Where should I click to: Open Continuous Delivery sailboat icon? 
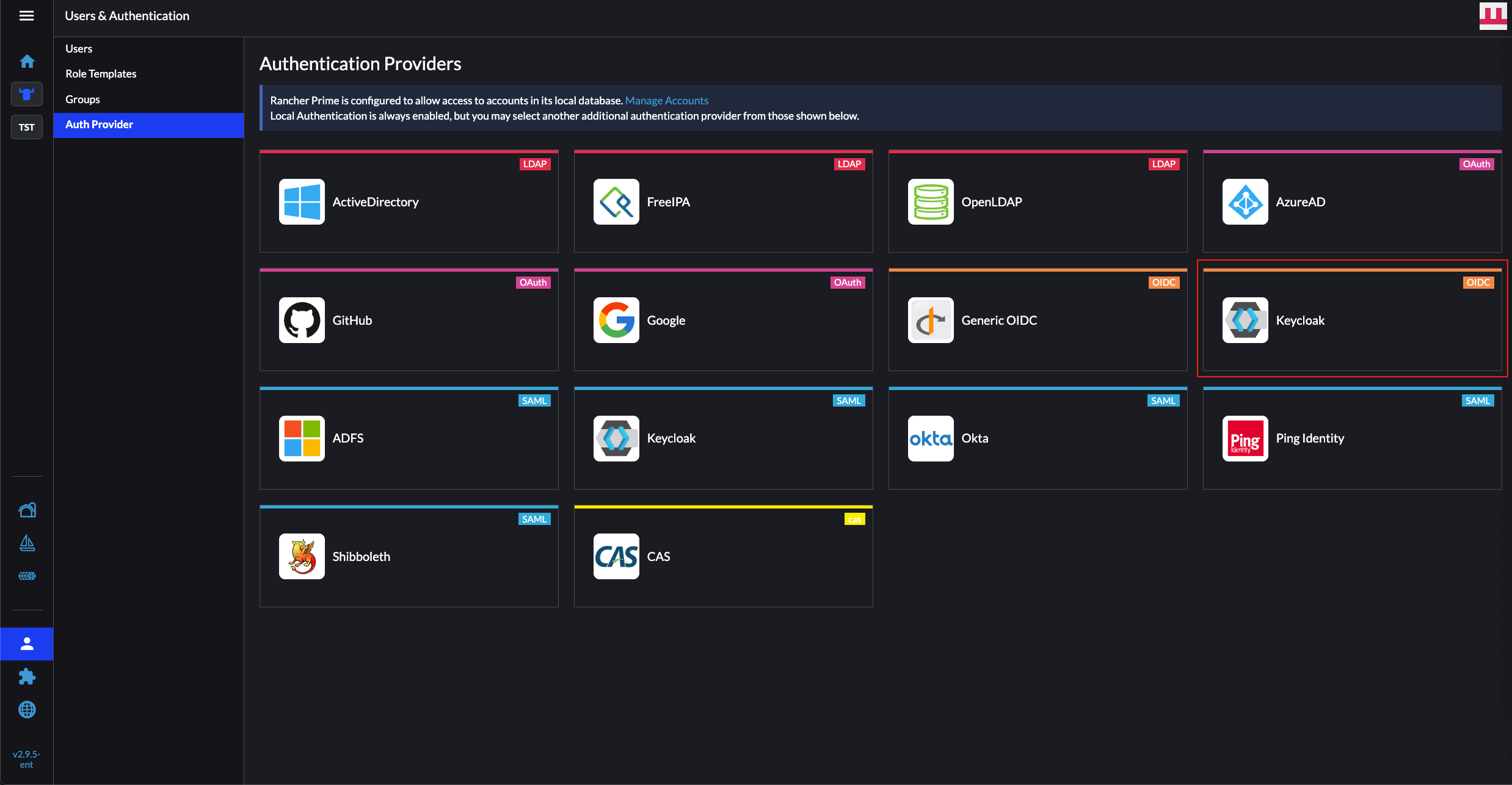pos(27,543)
